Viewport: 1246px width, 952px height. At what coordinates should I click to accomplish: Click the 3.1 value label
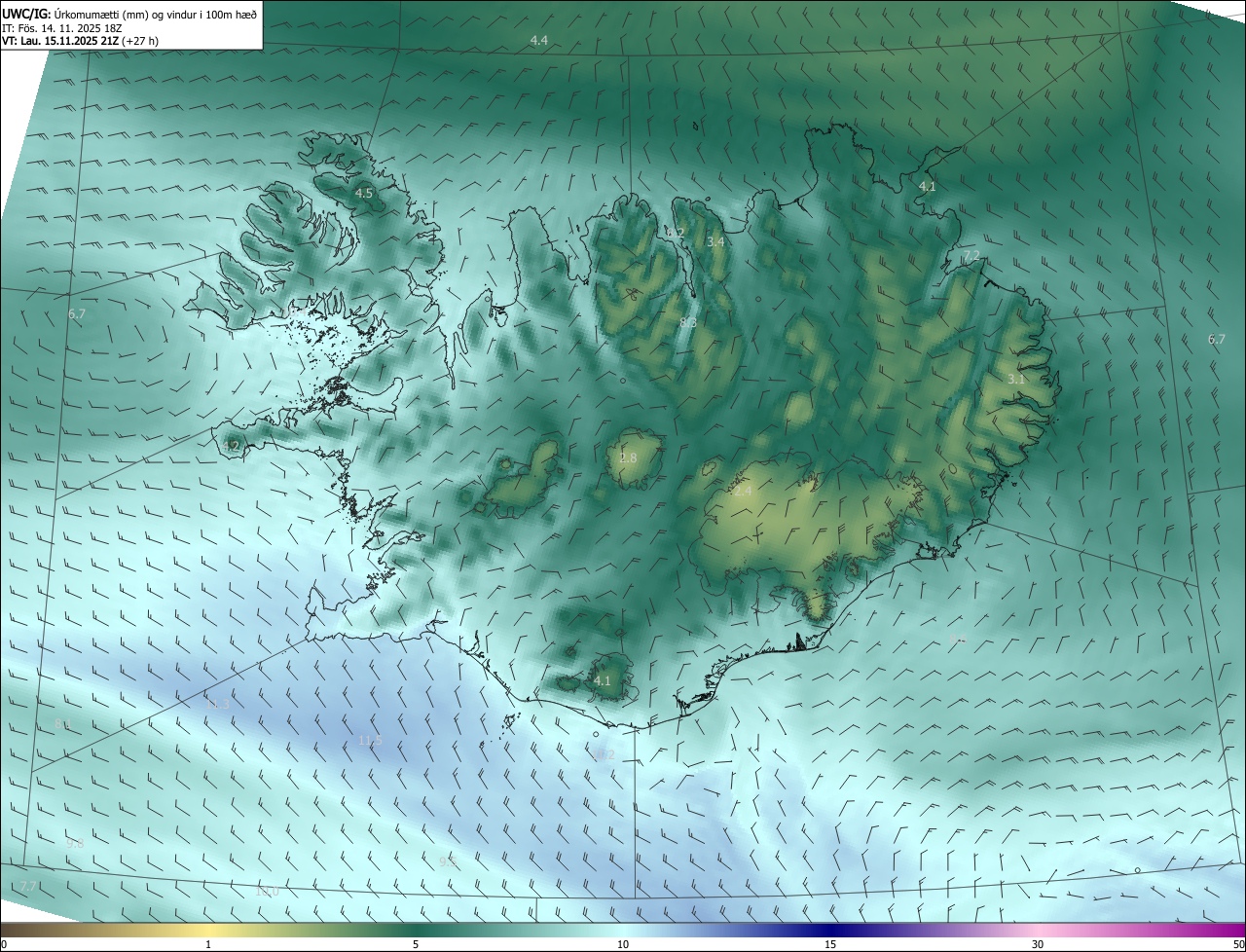[x=1016, y=379]
